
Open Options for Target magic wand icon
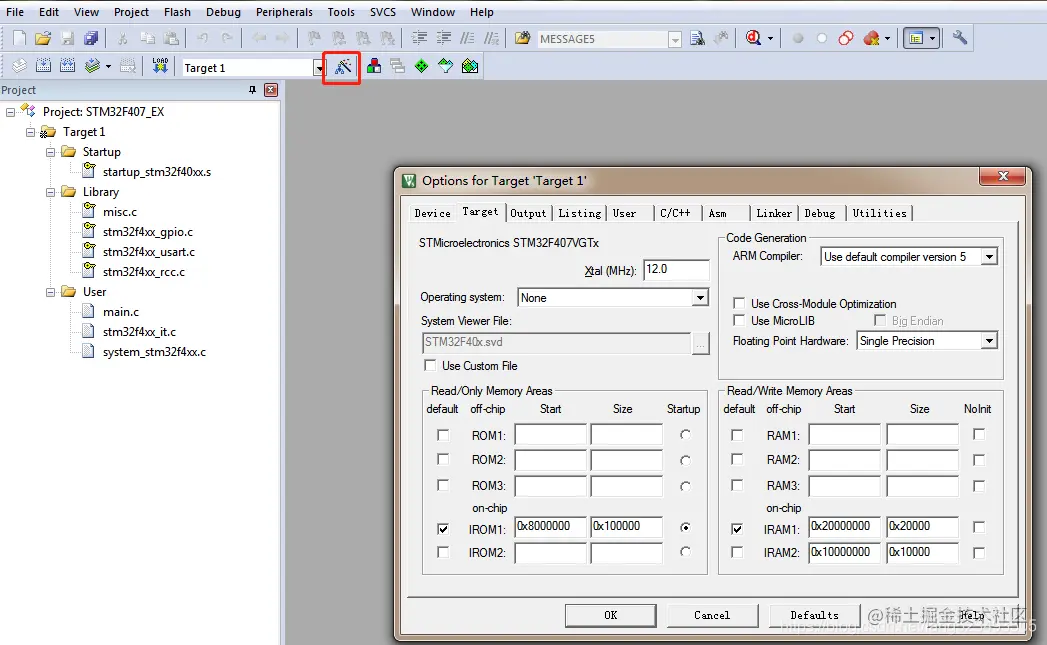click(343, 67)
